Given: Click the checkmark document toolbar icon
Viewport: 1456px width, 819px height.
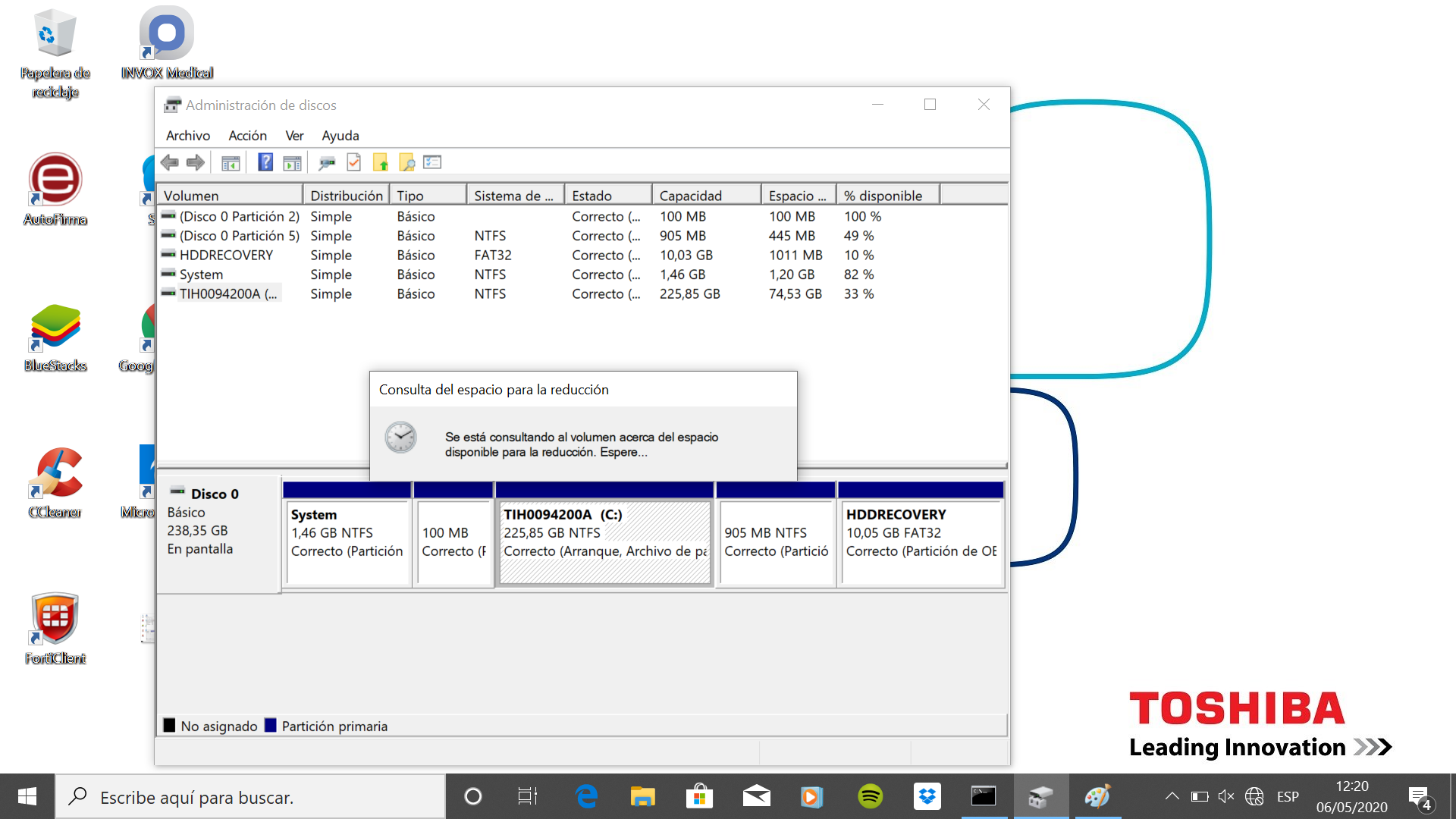Looking at the screenshot, I should click(x=353, y=162).
